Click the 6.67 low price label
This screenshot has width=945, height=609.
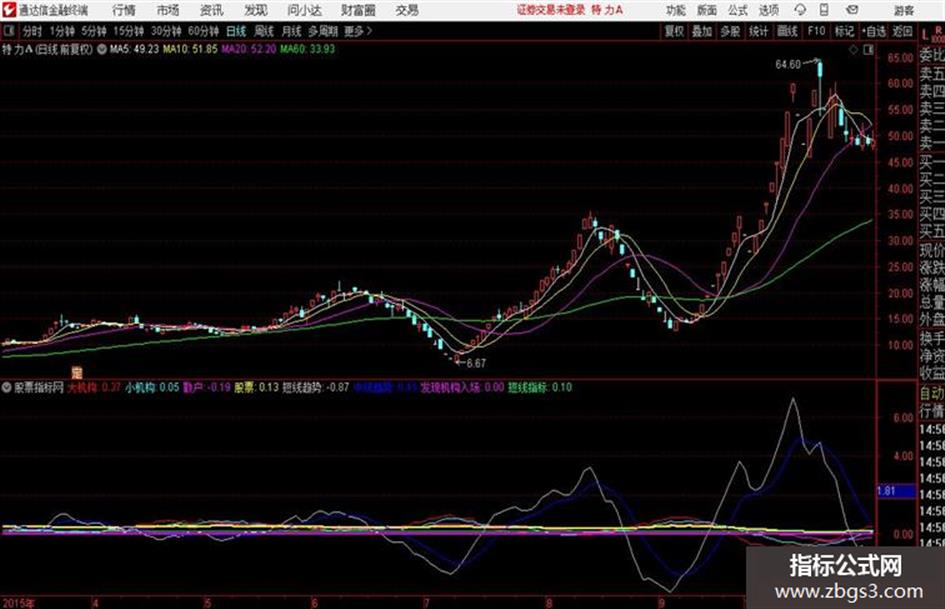[x=476, y=364]
